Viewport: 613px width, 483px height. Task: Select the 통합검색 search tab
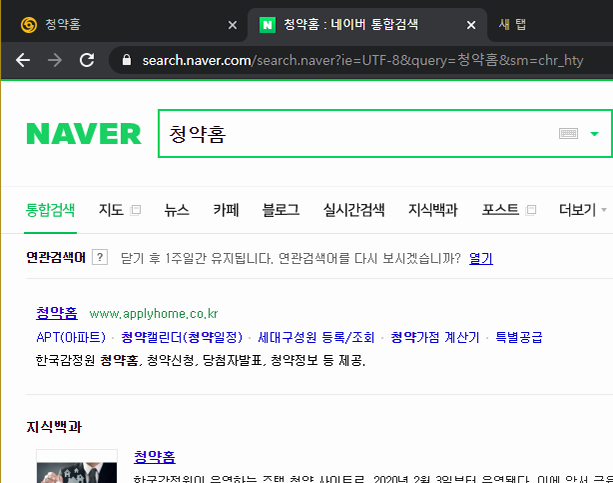pos(50,210)
